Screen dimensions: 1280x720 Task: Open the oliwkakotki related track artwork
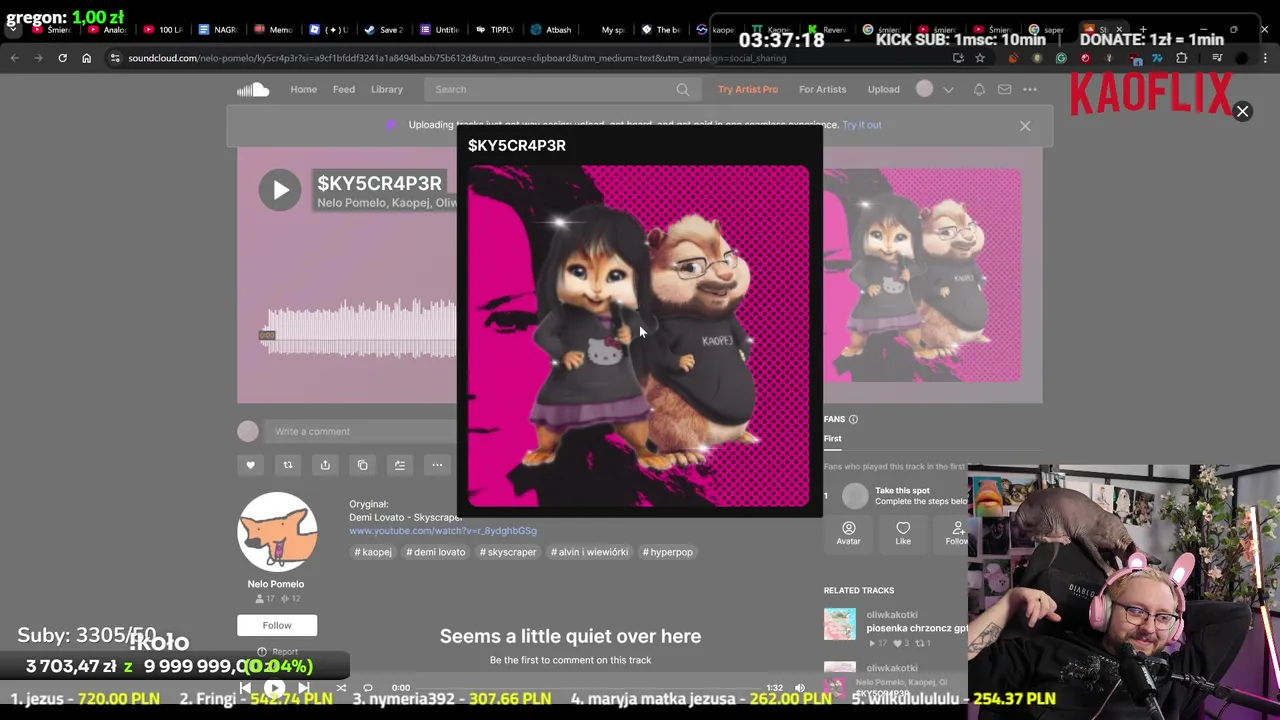pos(840,624)
